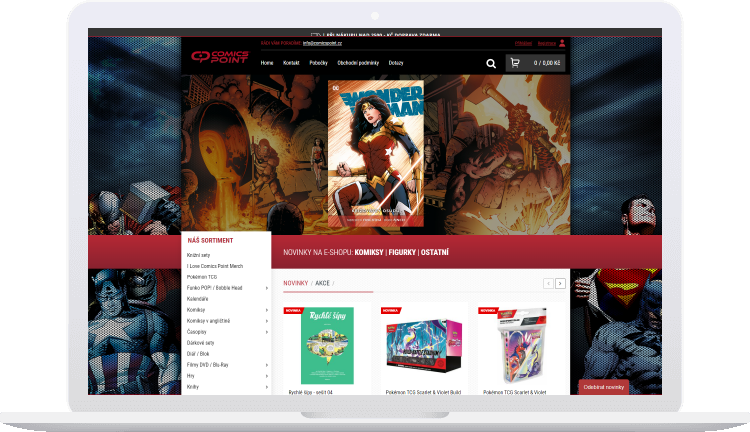The image size is (750, 432).
Task: Open the Knihy category
Action: pos(193,387)
